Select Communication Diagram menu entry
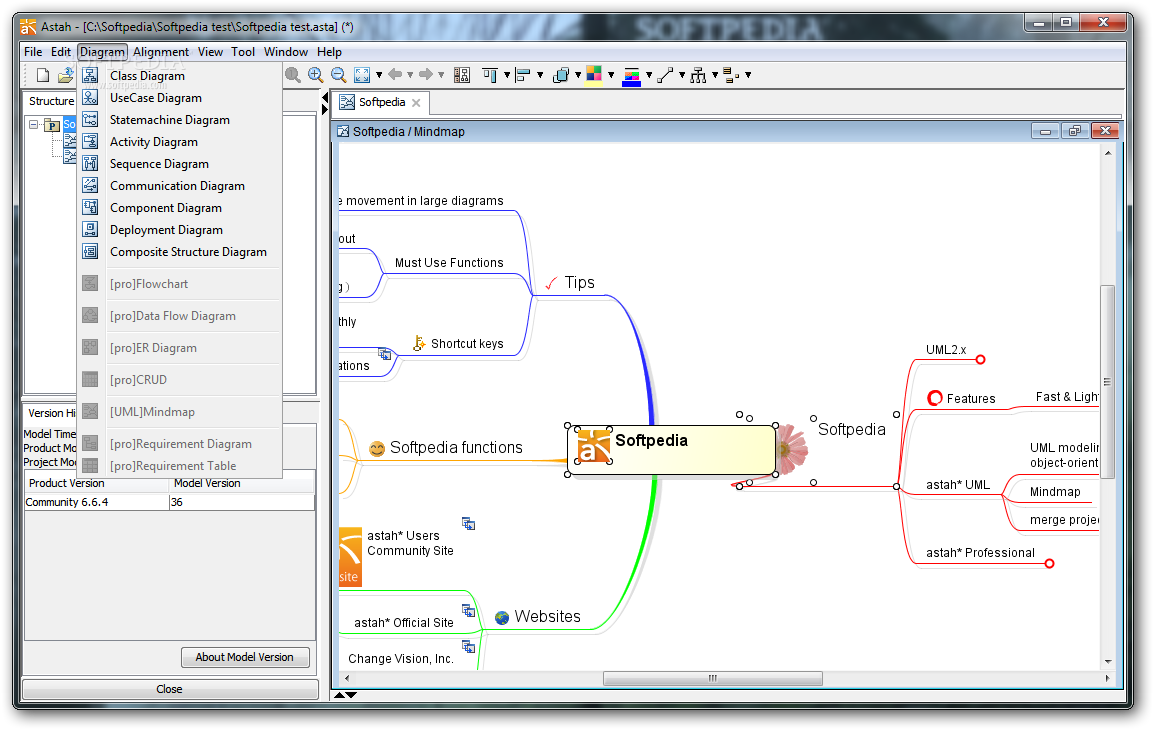The width and height of the screenshot is (1154, 730). coord(180,185)
